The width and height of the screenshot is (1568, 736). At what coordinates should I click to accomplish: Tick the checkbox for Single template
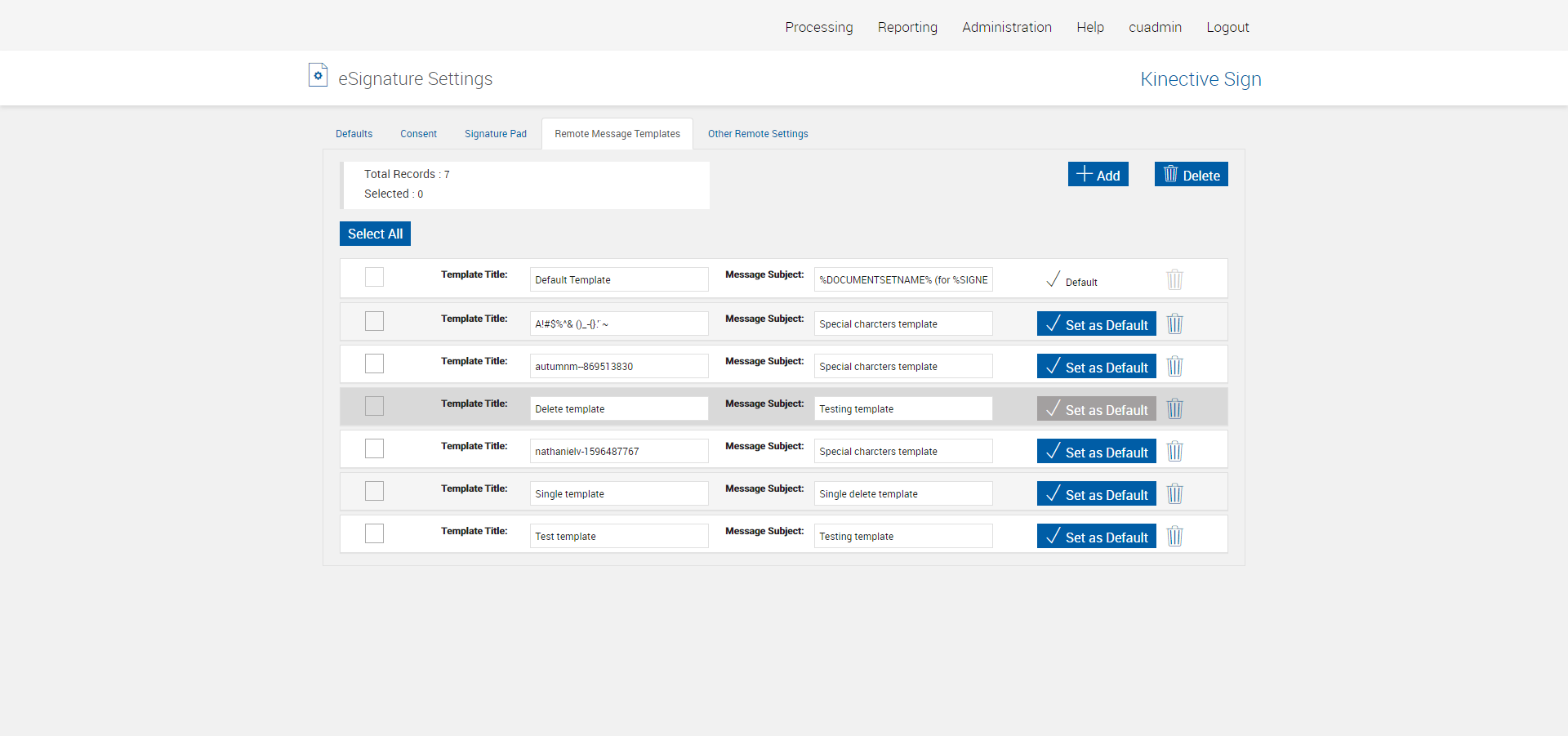(374, 491)
